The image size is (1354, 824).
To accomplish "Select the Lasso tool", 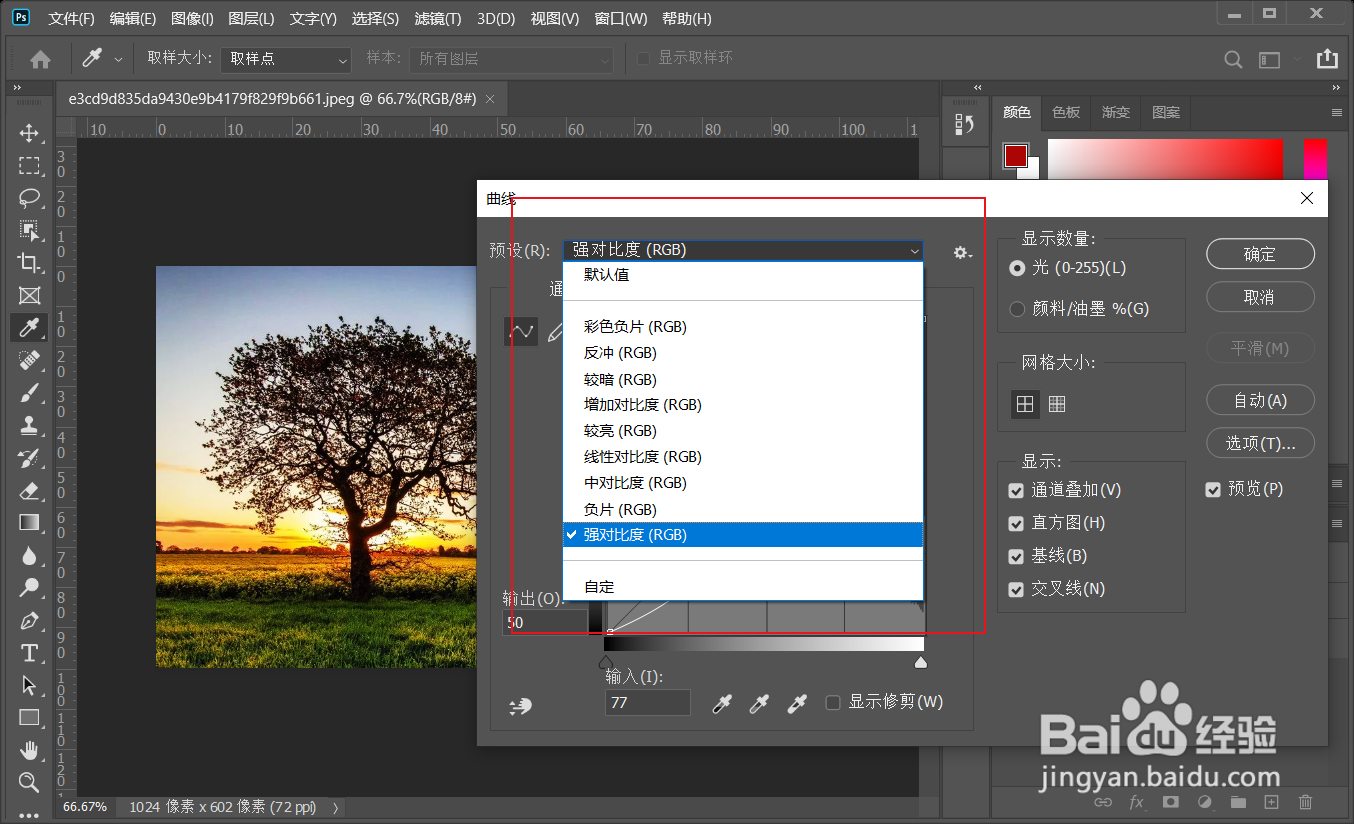I will (x=29, y=198).
